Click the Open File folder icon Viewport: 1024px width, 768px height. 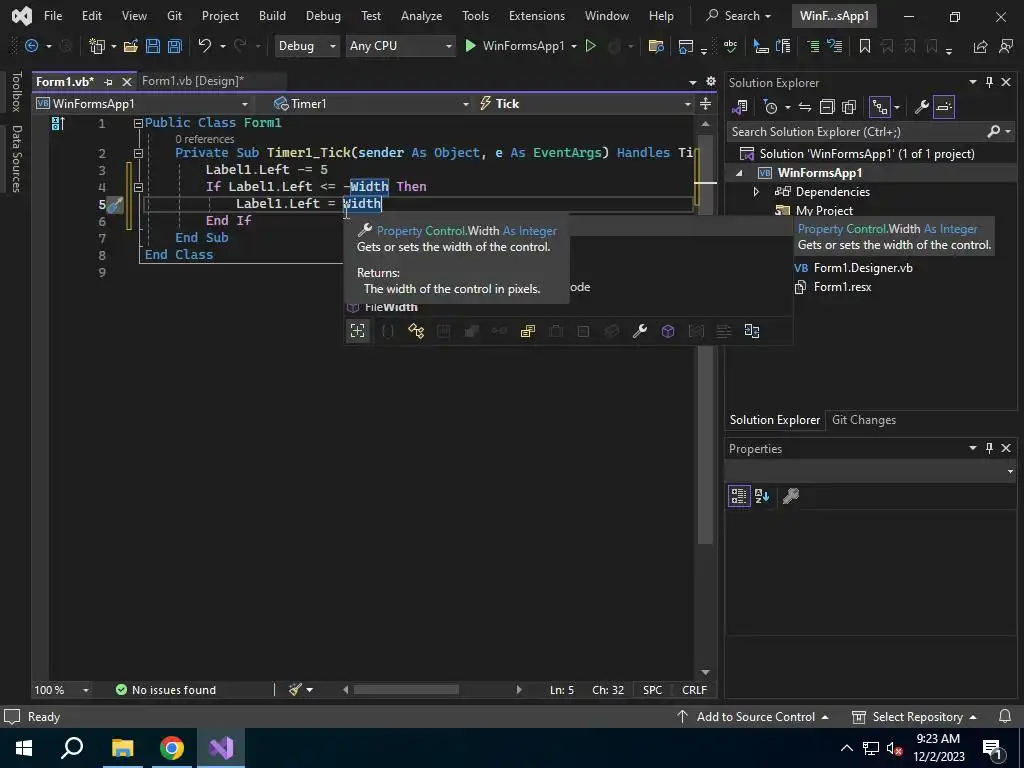pos(131,46)
